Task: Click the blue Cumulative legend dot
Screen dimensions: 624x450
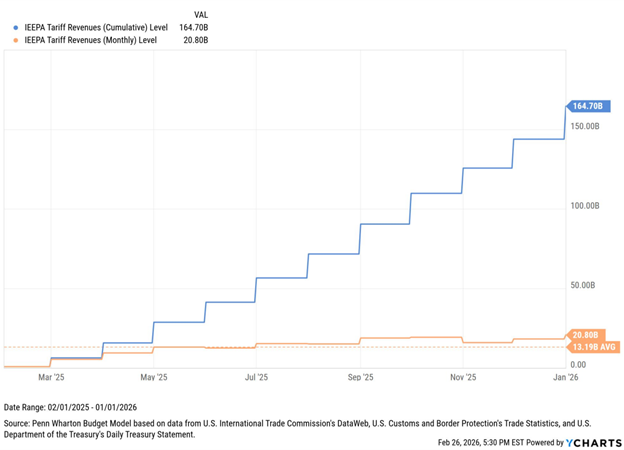Action: tap(15, 28)
